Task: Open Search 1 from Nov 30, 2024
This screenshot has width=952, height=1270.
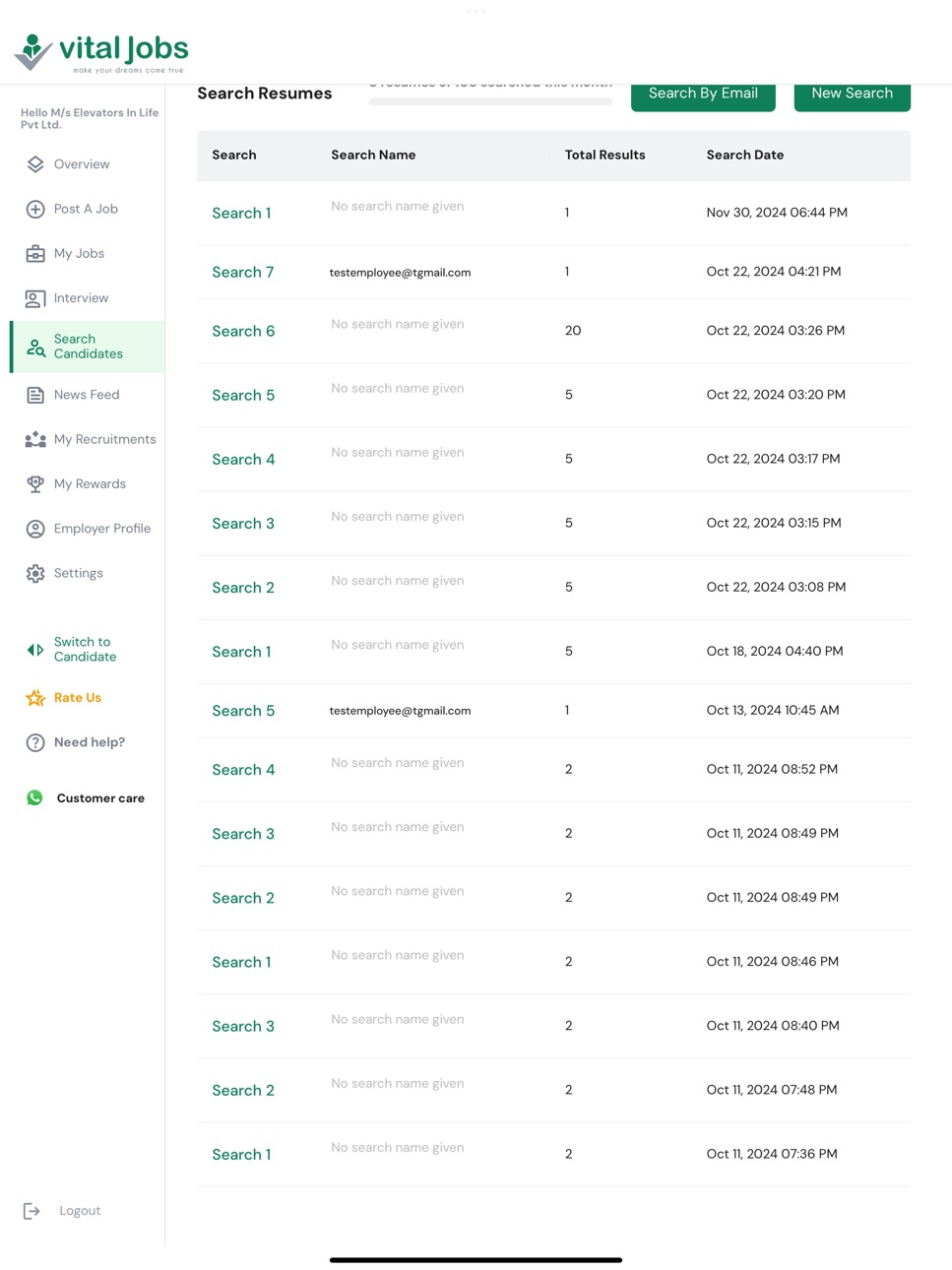Action: 241,214
